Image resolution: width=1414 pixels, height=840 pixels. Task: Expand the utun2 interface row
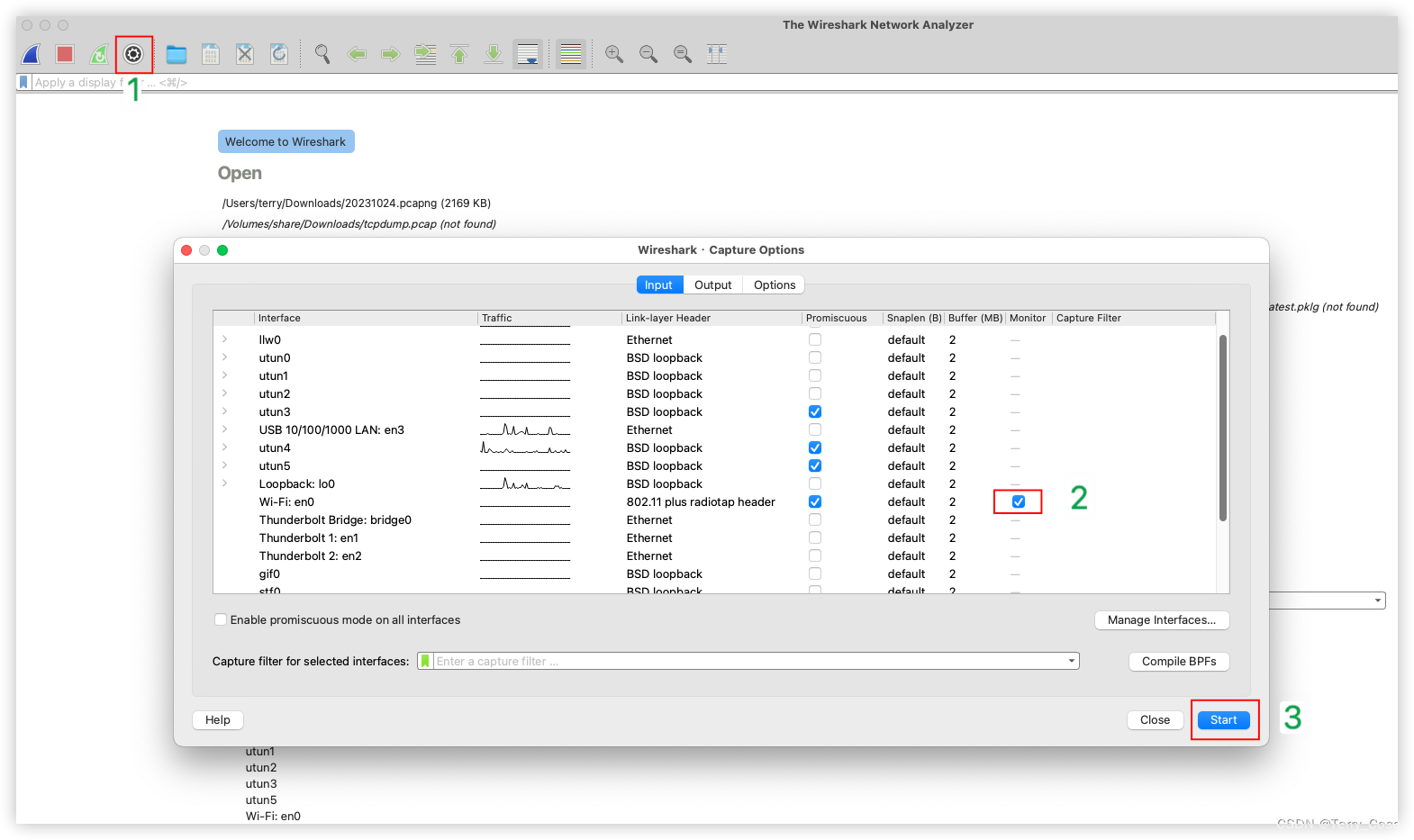click(224, 393)
